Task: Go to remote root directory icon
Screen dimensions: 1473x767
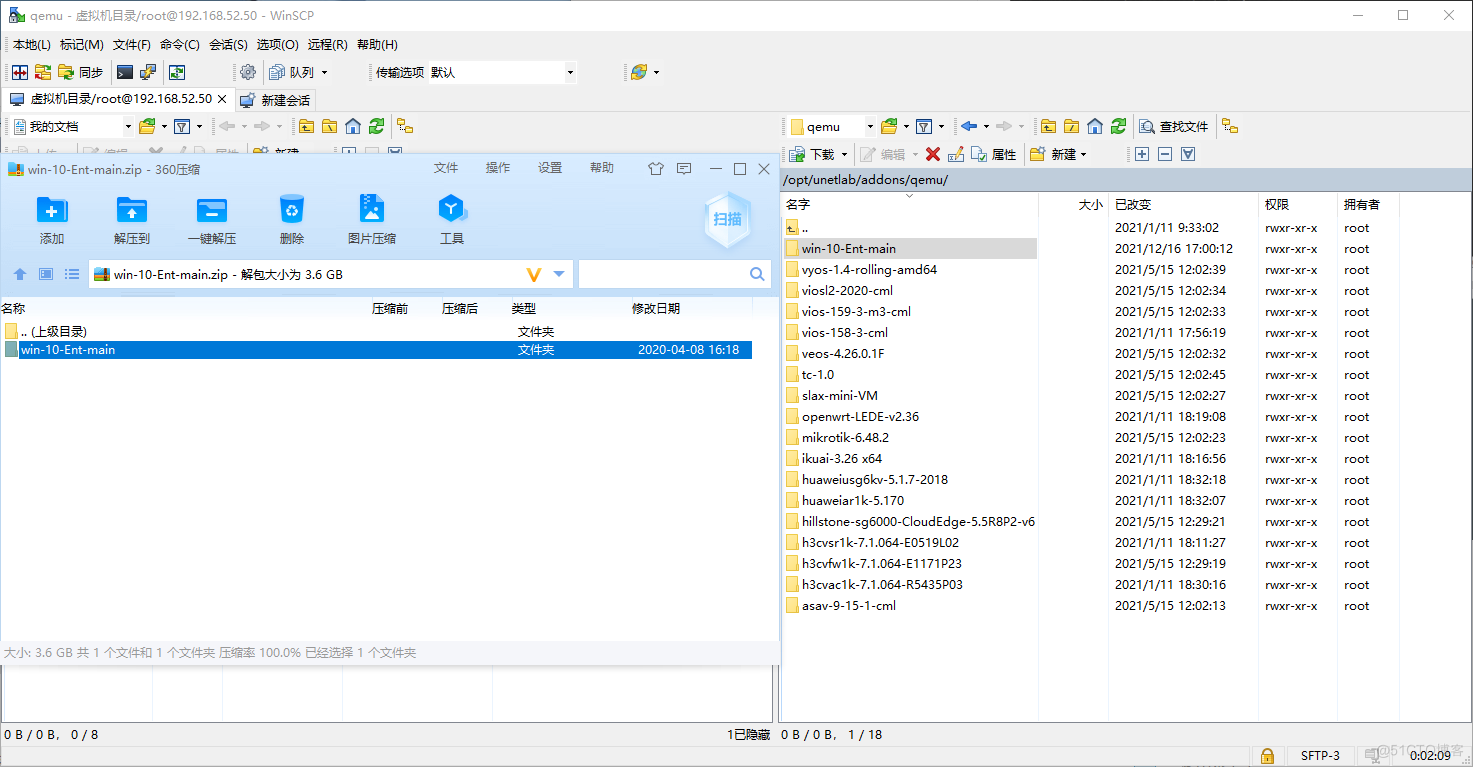Action: pyautogui.click(x=1071, y=126)
